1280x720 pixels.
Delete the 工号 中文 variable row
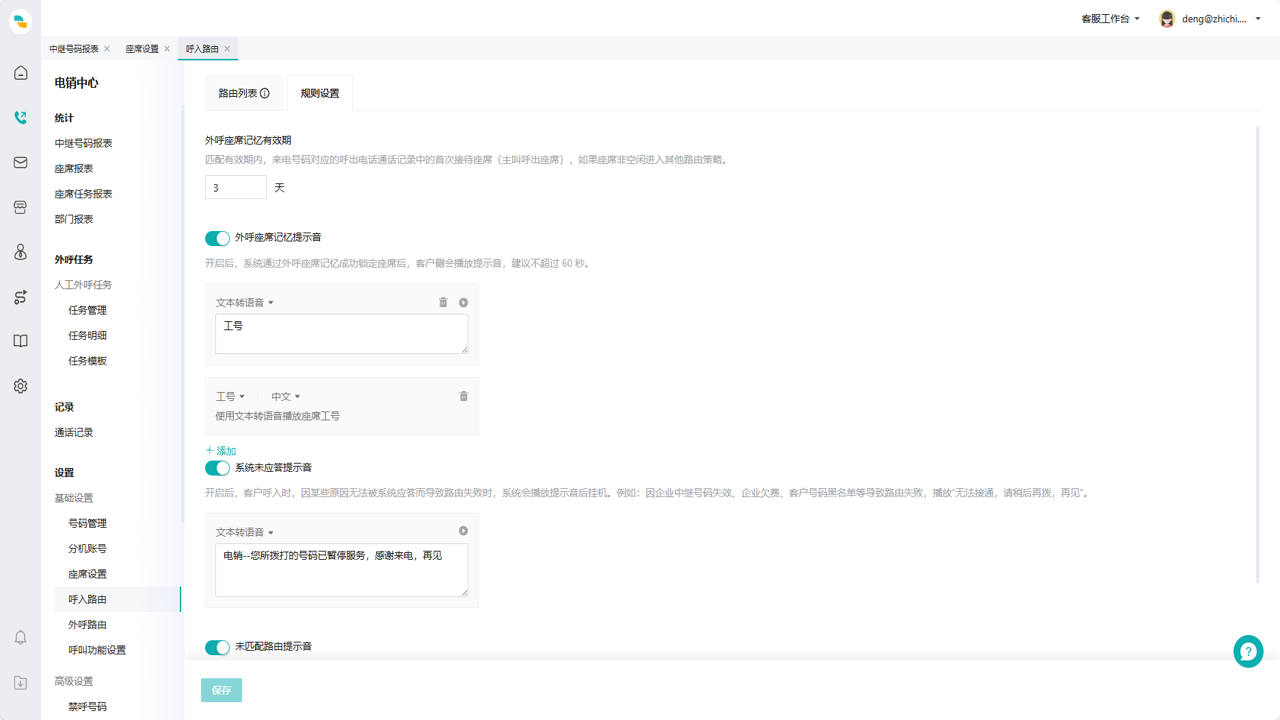(463, 396)
